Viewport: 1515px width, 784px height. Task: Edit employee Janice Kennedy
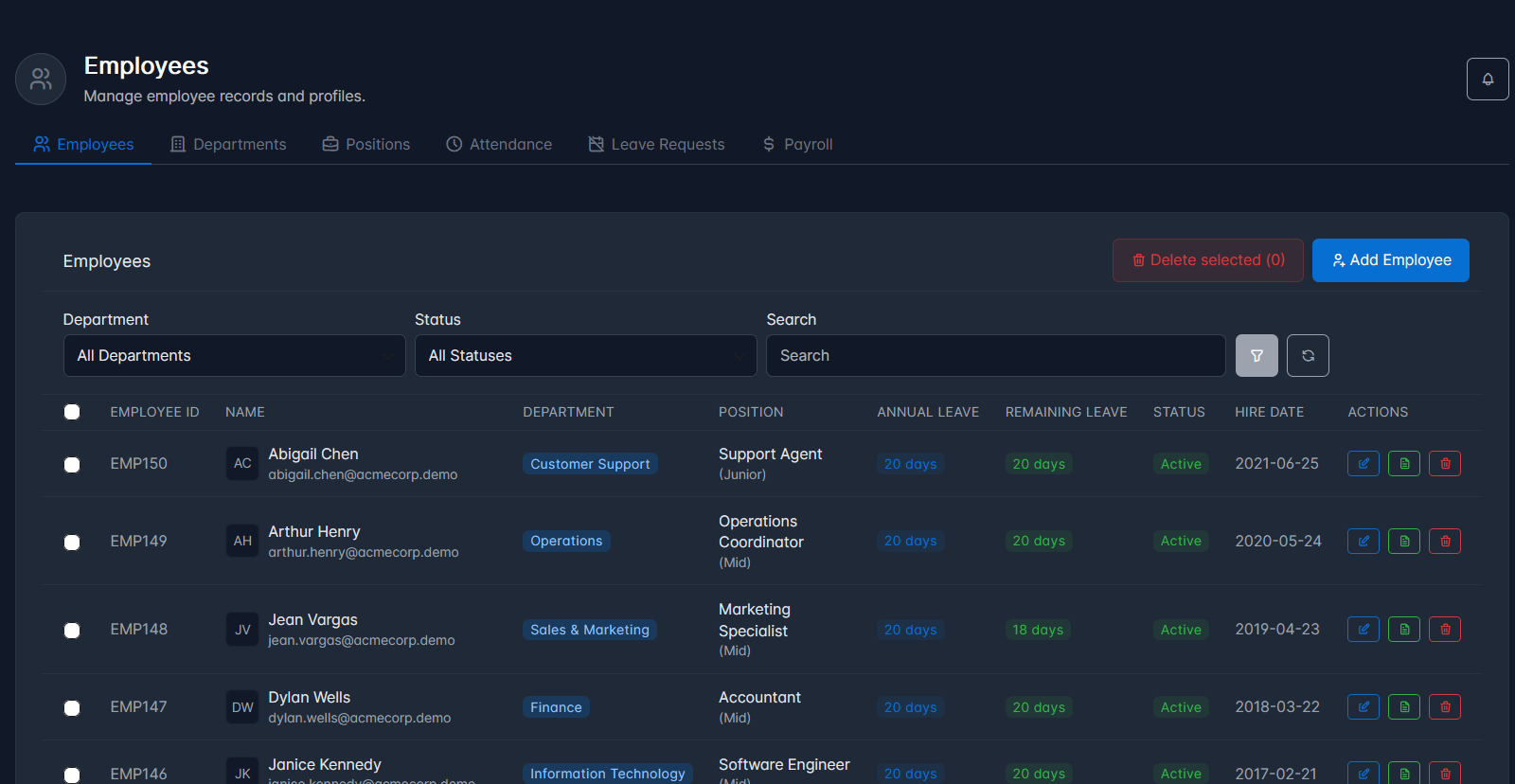(1363, 773)
